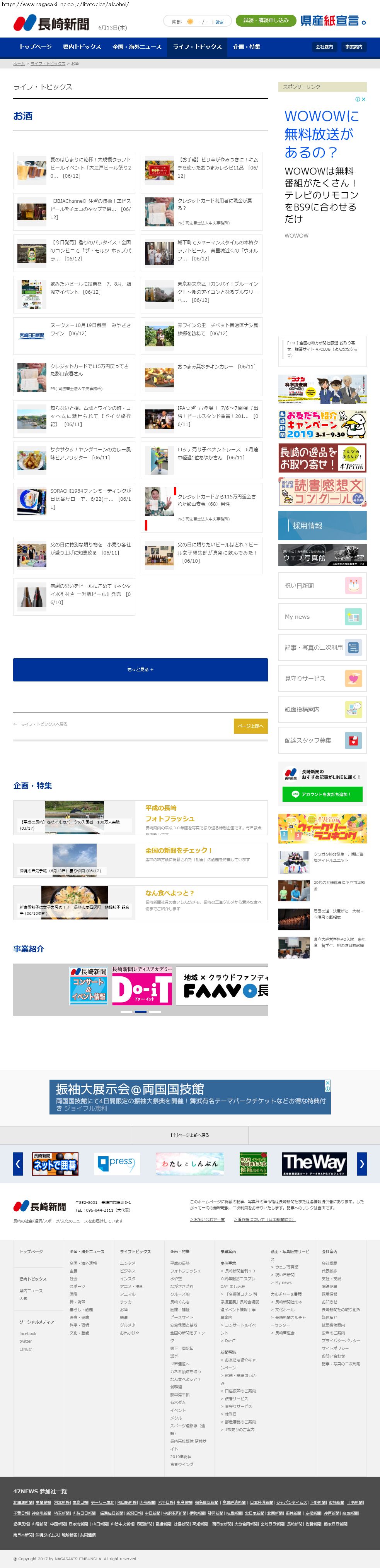Open ウェブ写真館 sidebar banner

pyautogui.click(x=322, y=555)
